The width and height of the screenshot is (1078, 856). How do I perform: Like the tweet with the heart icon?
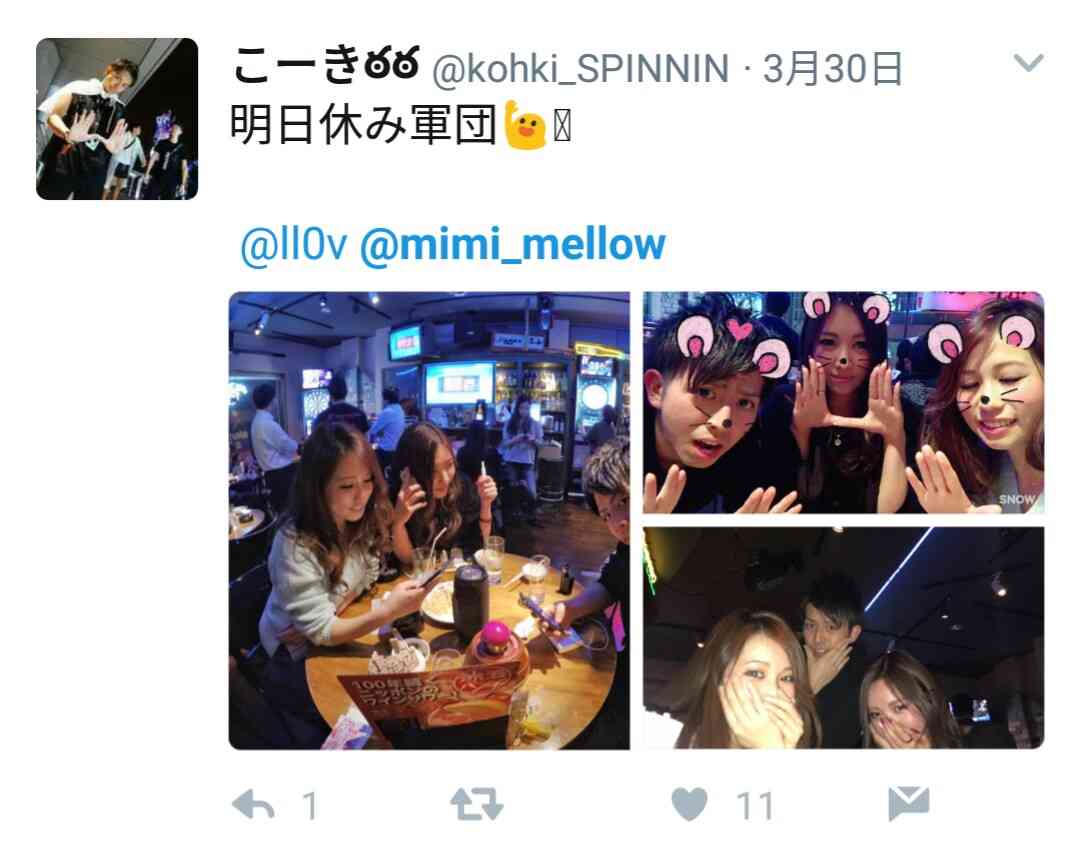(690, 804)
